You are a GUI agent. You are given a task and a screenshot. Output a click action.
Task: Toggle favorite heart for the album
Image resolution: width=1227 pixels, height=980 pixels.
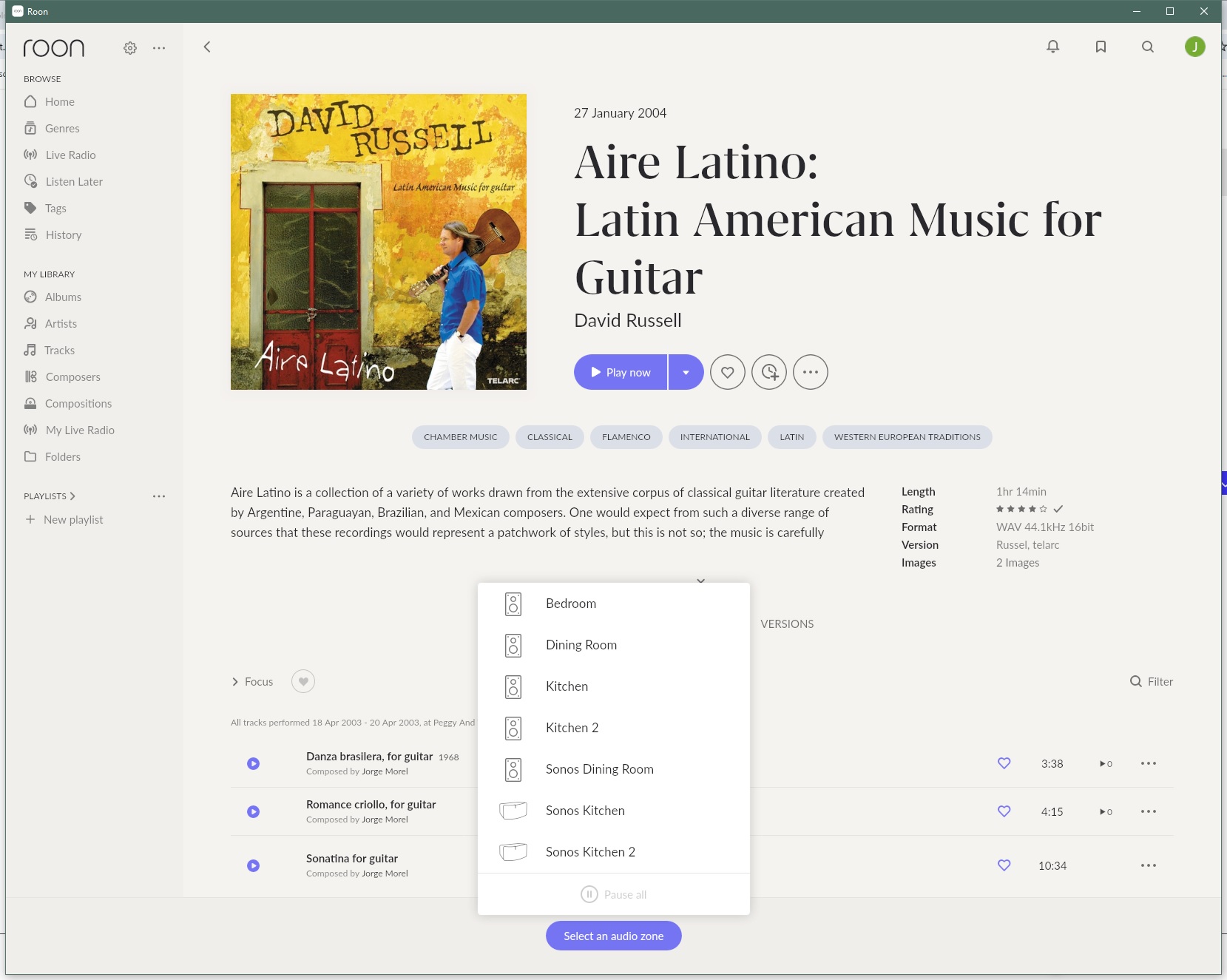click(x=728, y=372)
